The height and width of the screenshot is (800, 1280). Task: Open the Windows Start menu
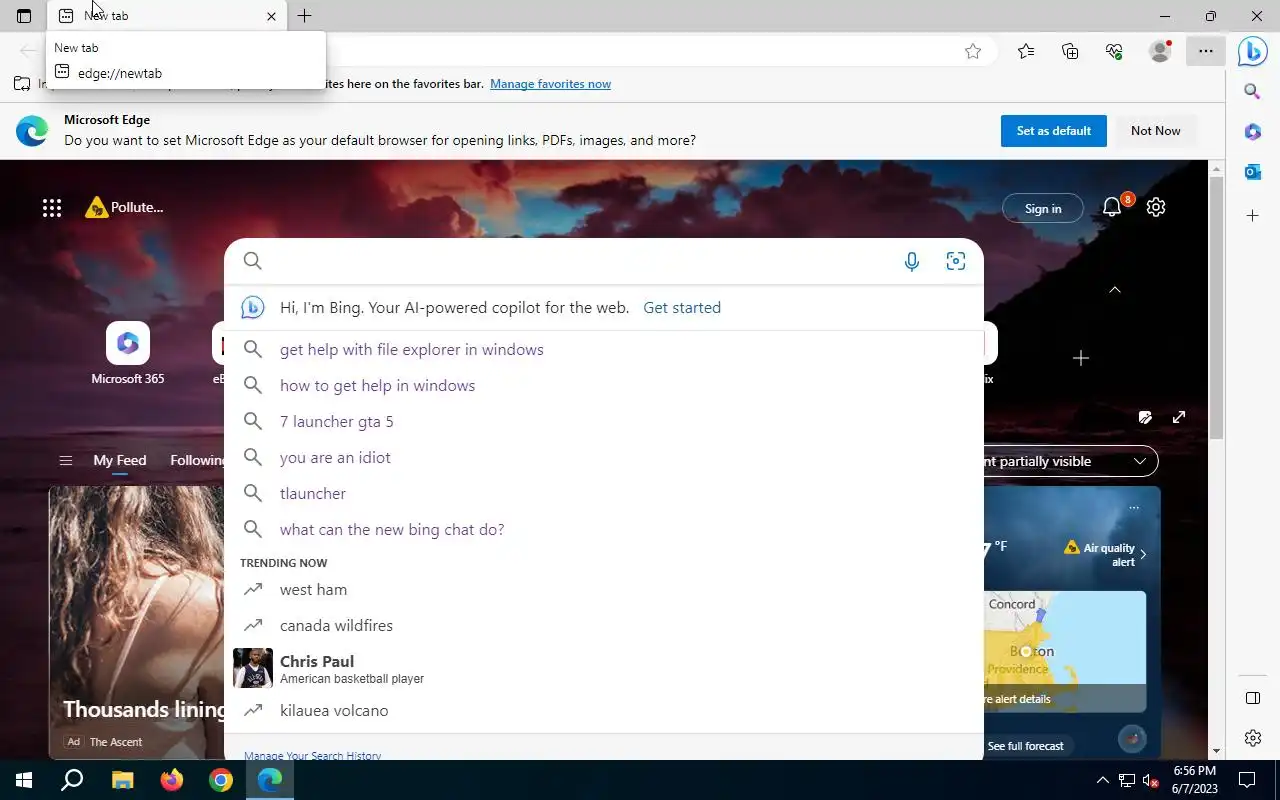24,780
